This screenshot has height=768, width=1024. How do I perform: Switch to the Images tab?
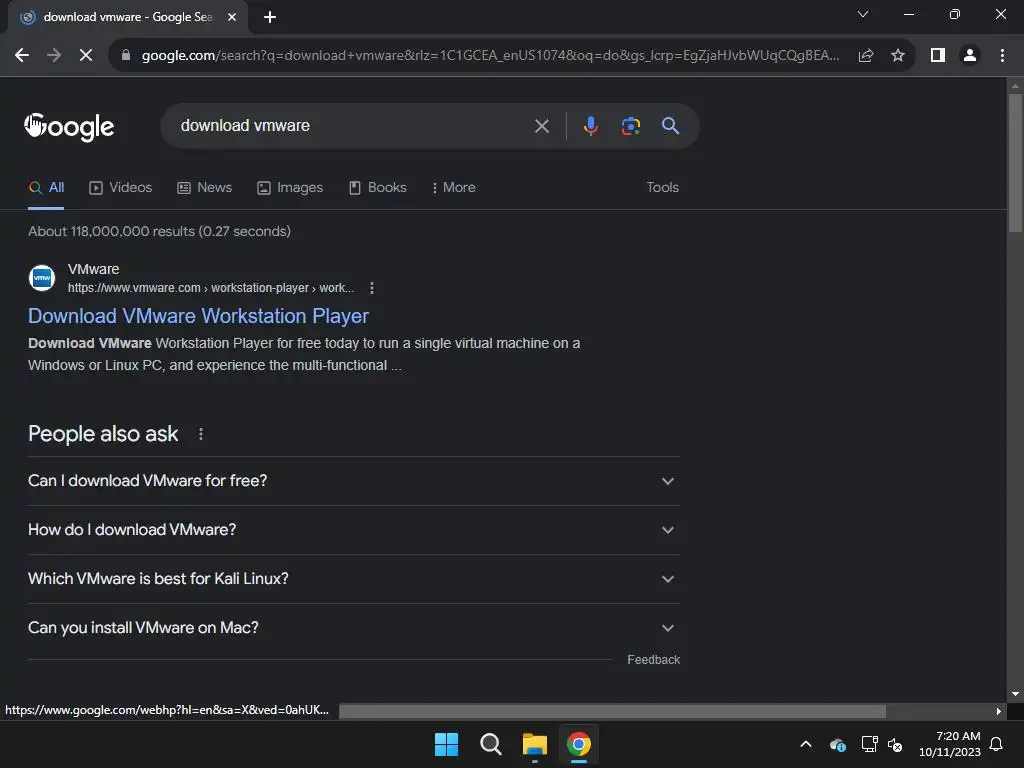(x=290, y=188)
